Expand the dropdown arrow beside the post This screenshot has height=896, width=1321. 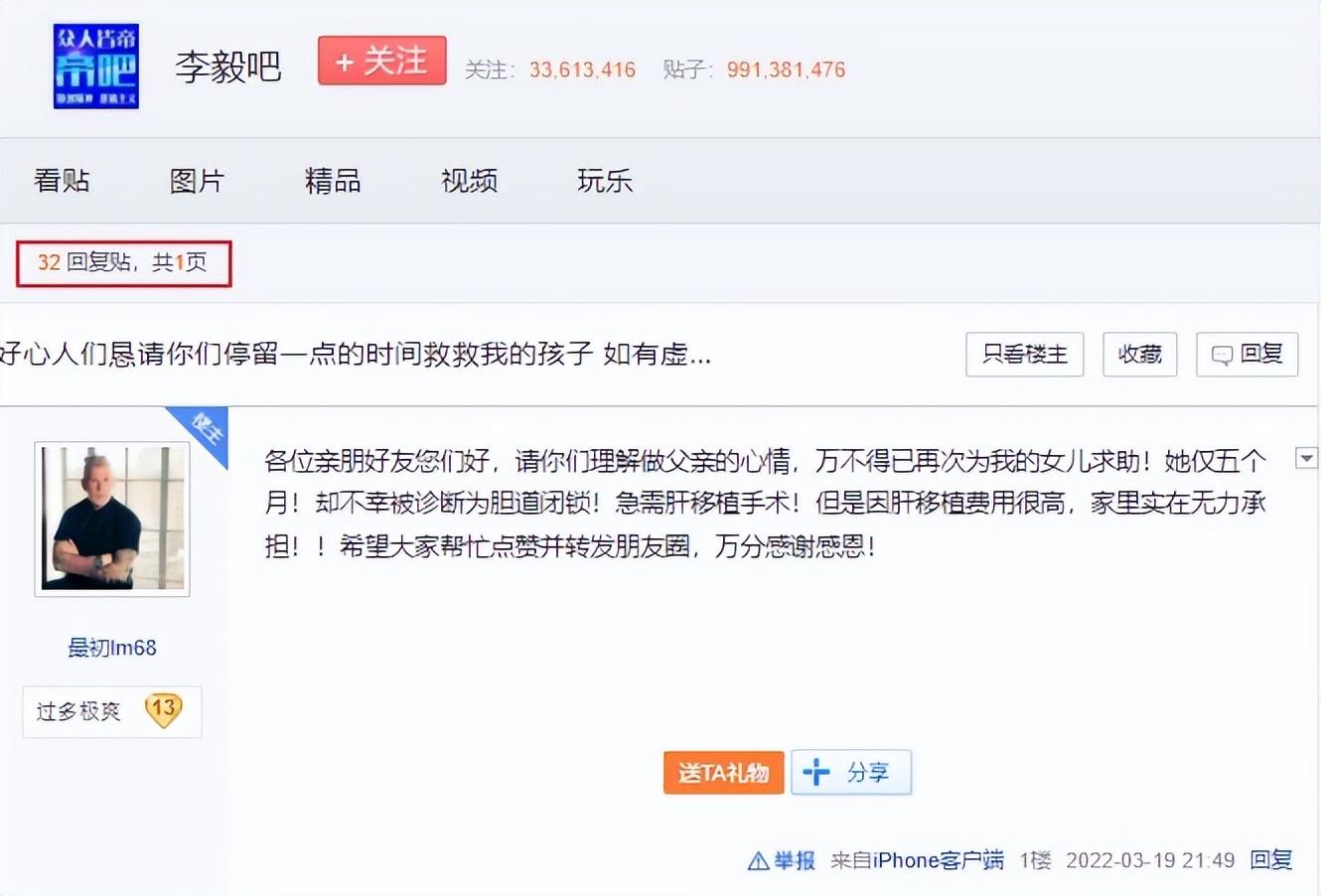1306,458
